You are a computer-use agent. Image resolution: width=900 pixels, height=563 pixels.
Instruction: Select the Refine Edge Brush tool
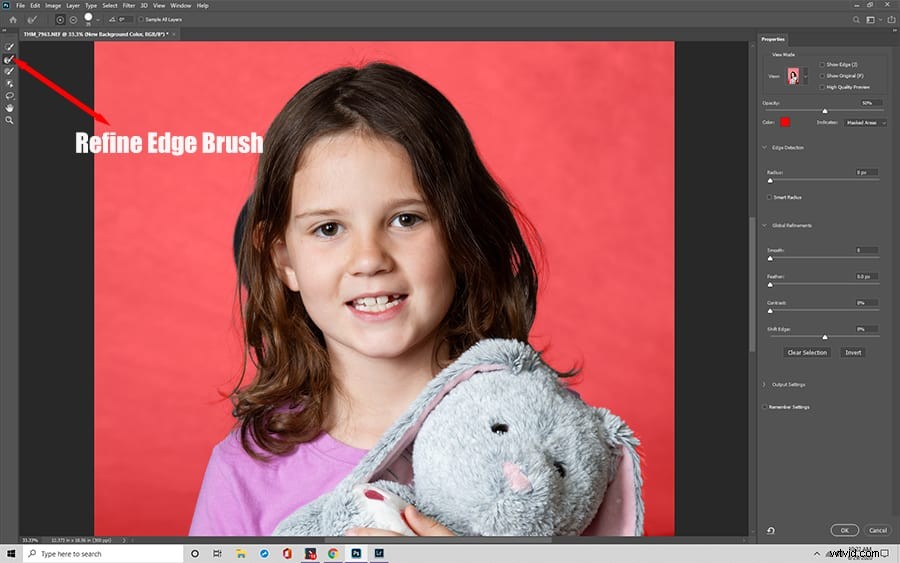click(9, 59)
